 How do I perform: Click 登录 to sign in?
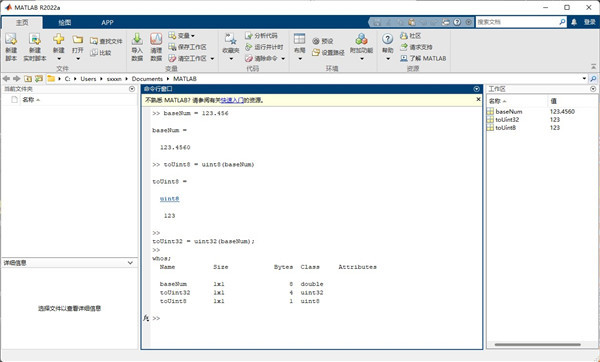pyautogui.click(x=589, y=22)
